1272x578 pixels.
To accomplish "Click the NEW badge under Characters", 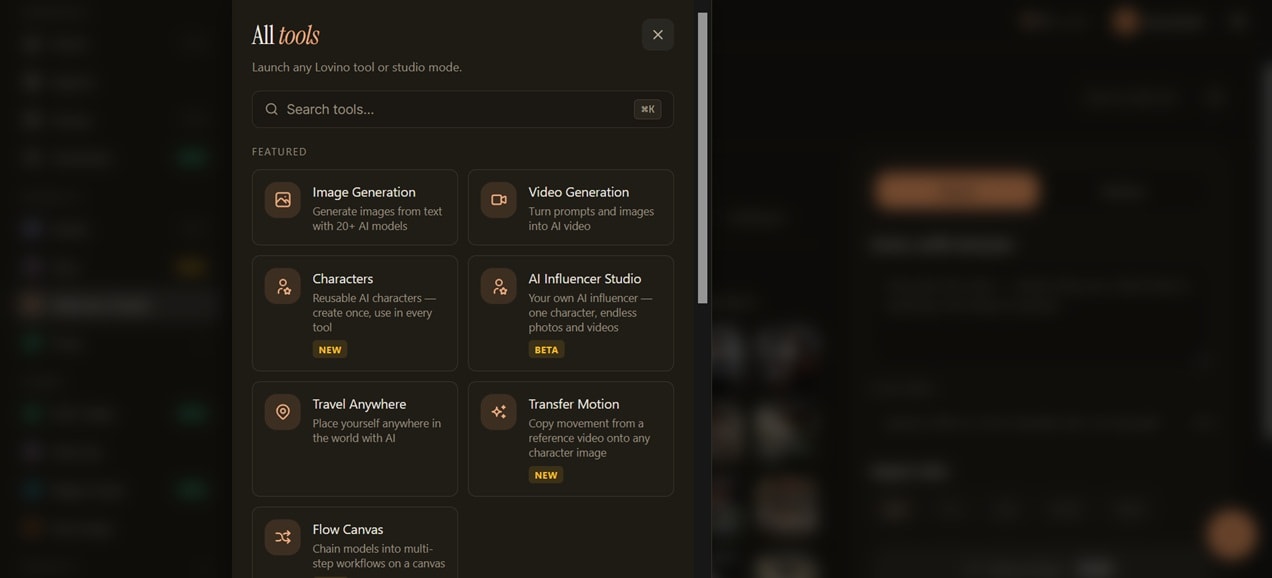I will coord(330,350).
